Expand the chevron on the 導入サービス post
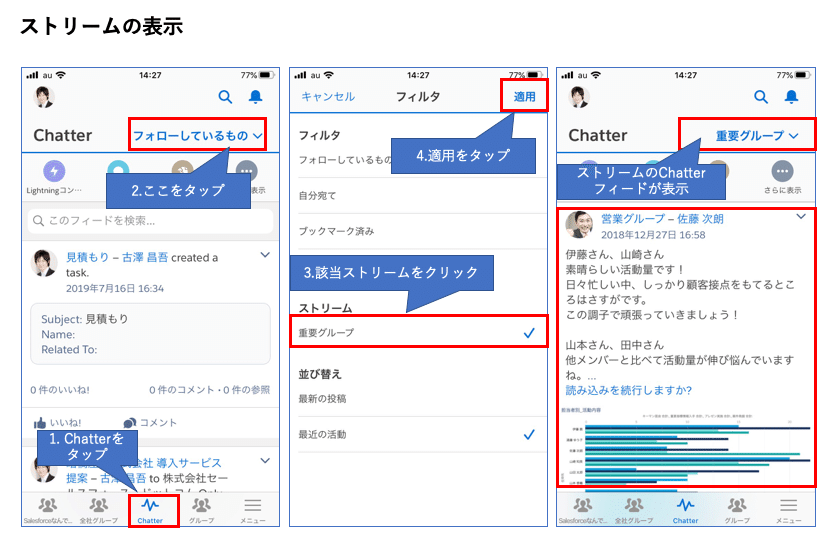Screen dimensions: 839x539 (x=265, y=460)
